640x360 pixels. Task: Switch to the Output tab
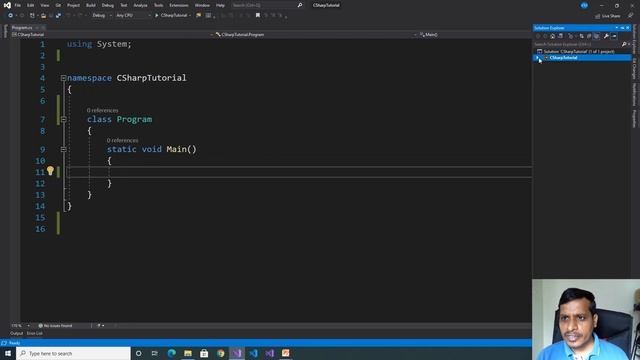(17, 333)
